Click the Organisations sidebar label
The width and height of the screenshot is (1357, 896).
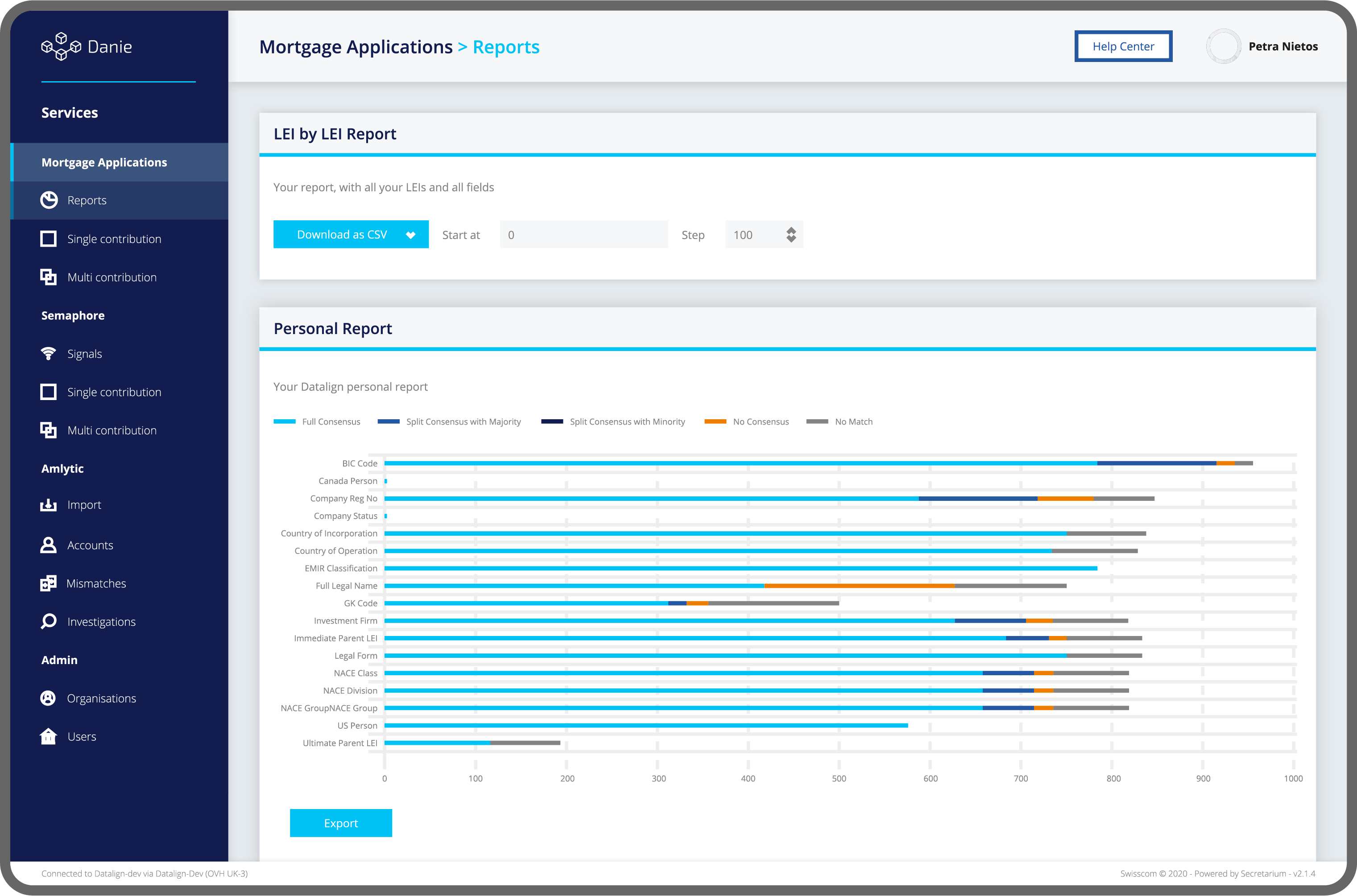[x=101, y=698]
